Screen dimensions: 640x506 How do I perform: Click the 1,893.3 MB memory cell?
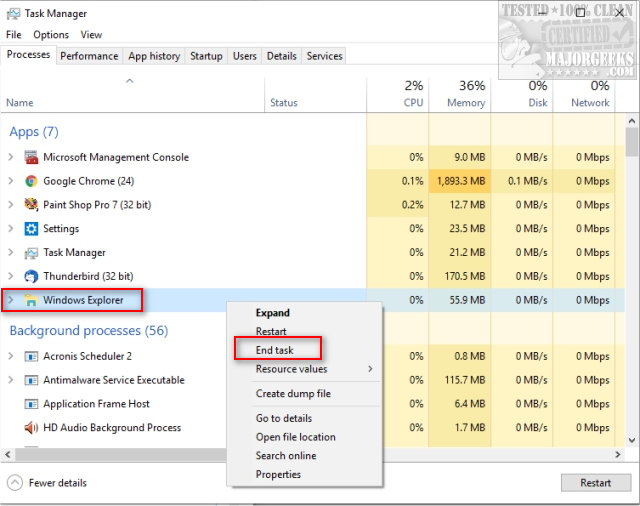[x=461, y=181]
